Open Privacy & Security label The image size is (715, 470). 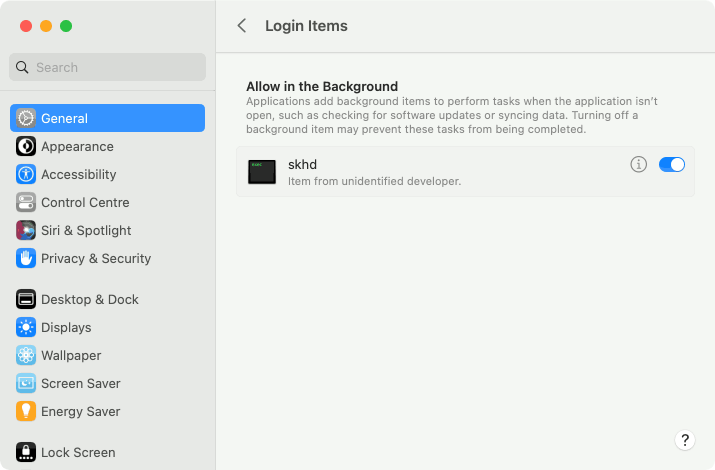coord(96,258)
